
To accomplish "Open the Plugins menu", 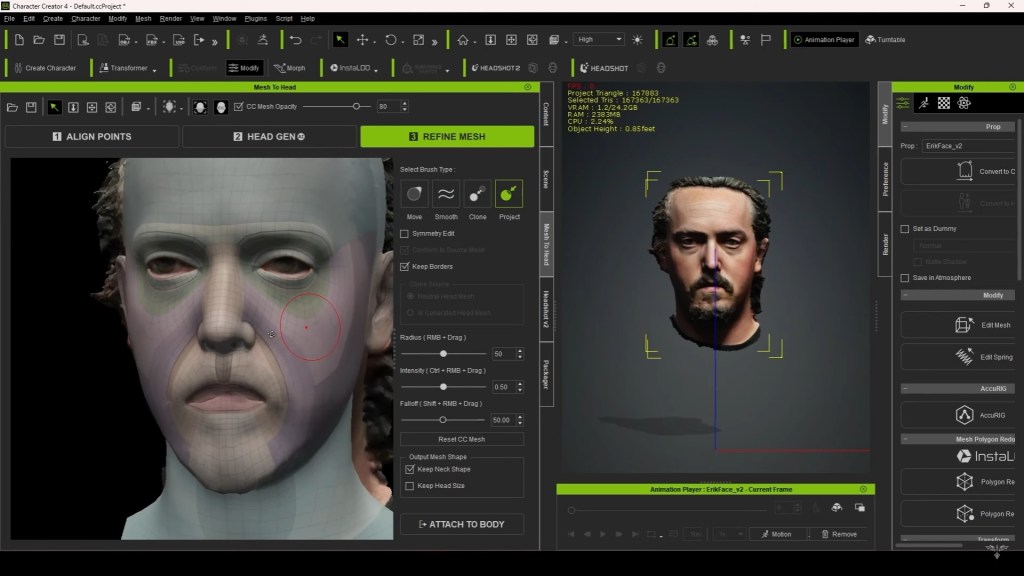I will click(x=255, y=19).
